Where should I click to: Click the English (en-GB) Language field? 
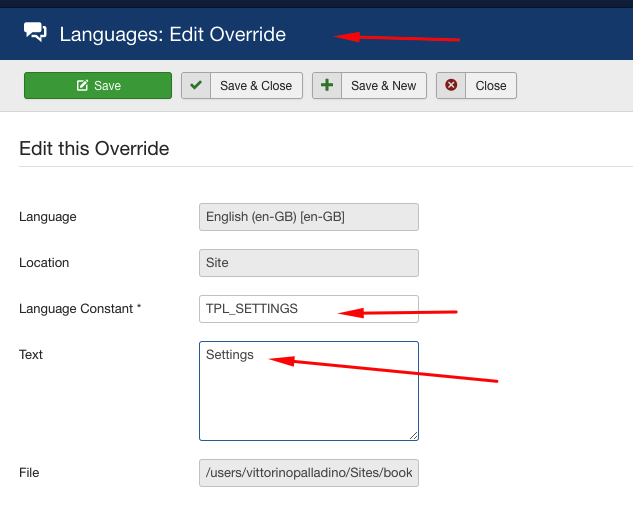[x=308, y=217]
